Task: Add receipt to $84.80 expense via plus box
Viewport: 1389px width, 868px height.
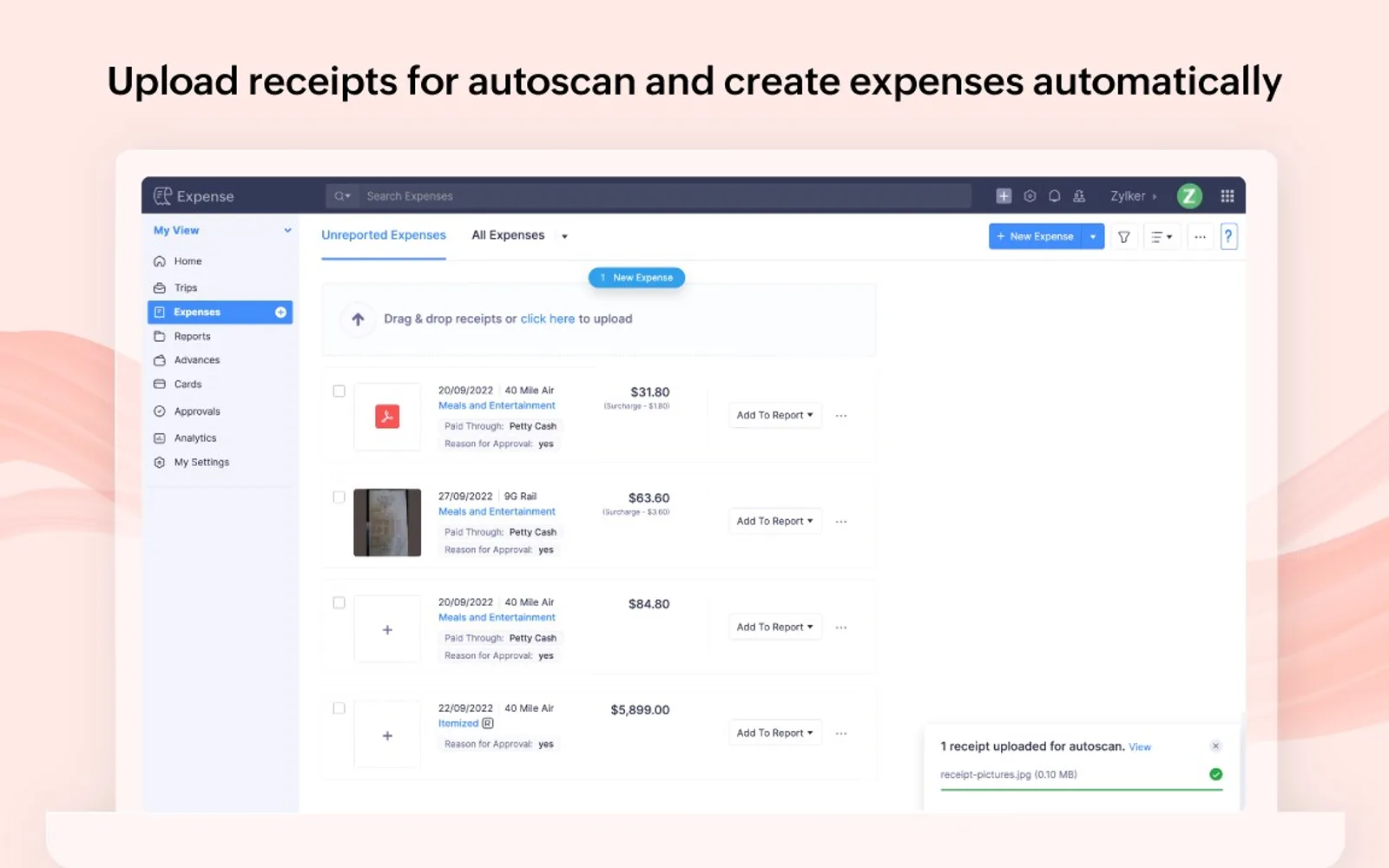Action: click(x=387, y=629)
